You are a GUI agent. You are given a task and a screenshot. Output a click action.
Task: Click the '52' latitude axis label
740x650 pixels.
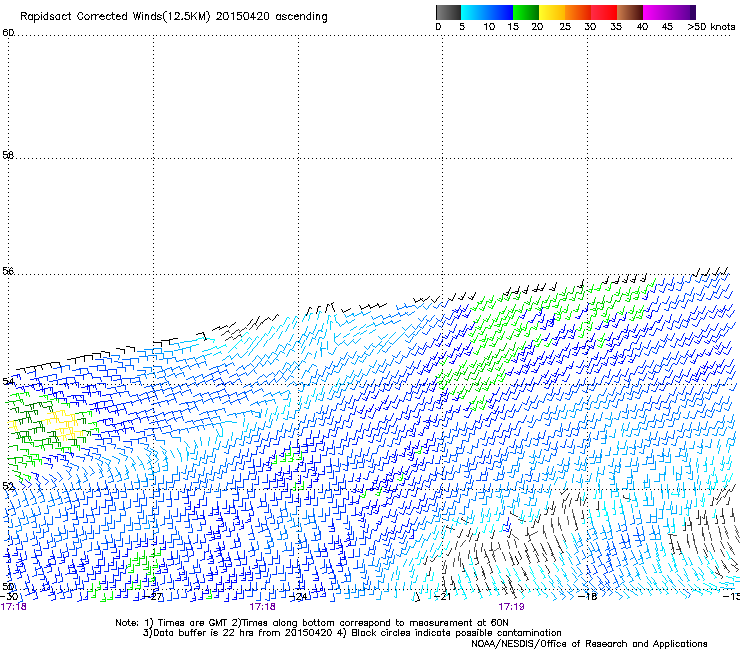pos(8,486)
